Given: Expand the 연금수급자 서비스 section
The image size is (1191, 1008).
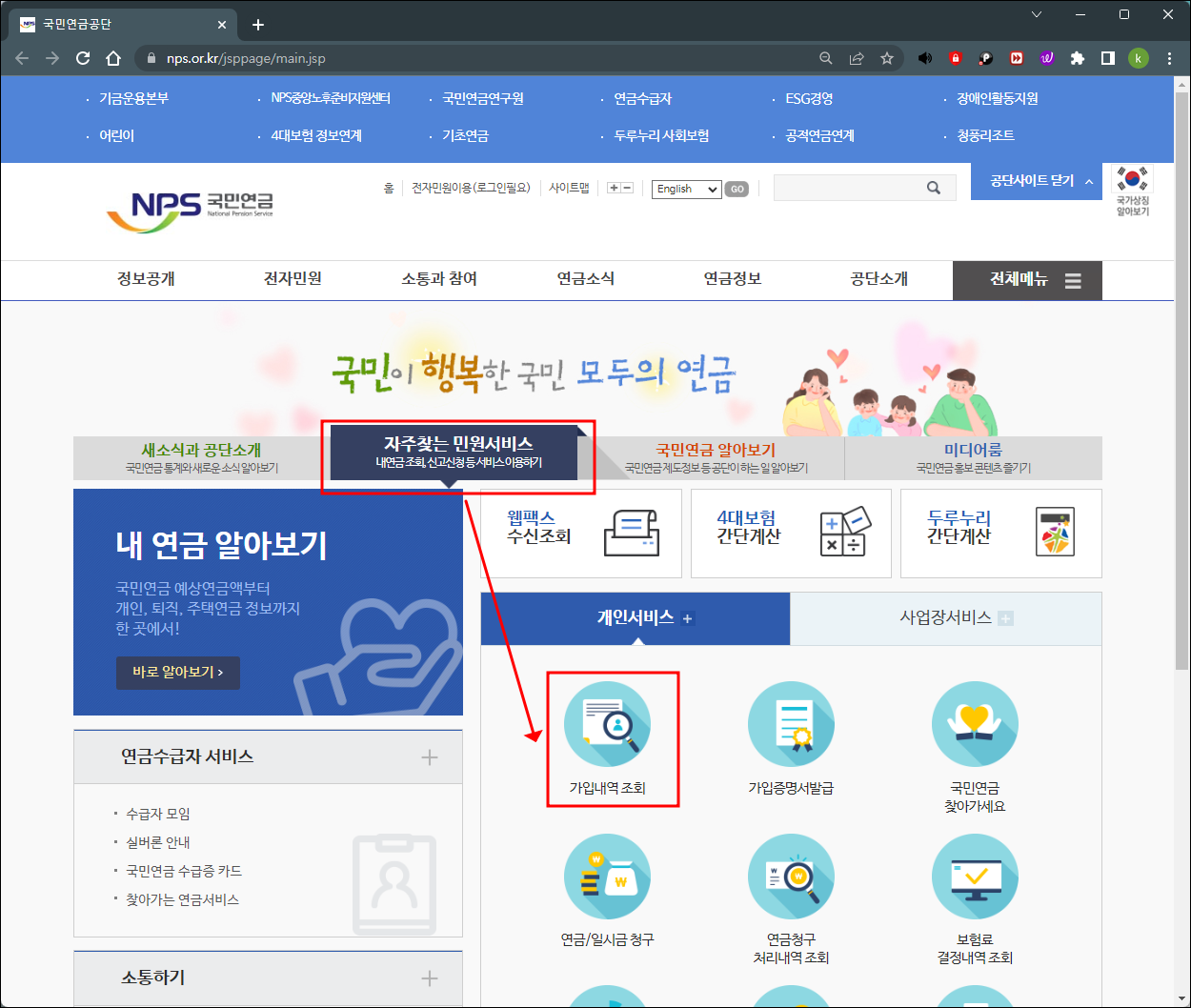Looking at the screenshot, I should (x=431, y=757).
